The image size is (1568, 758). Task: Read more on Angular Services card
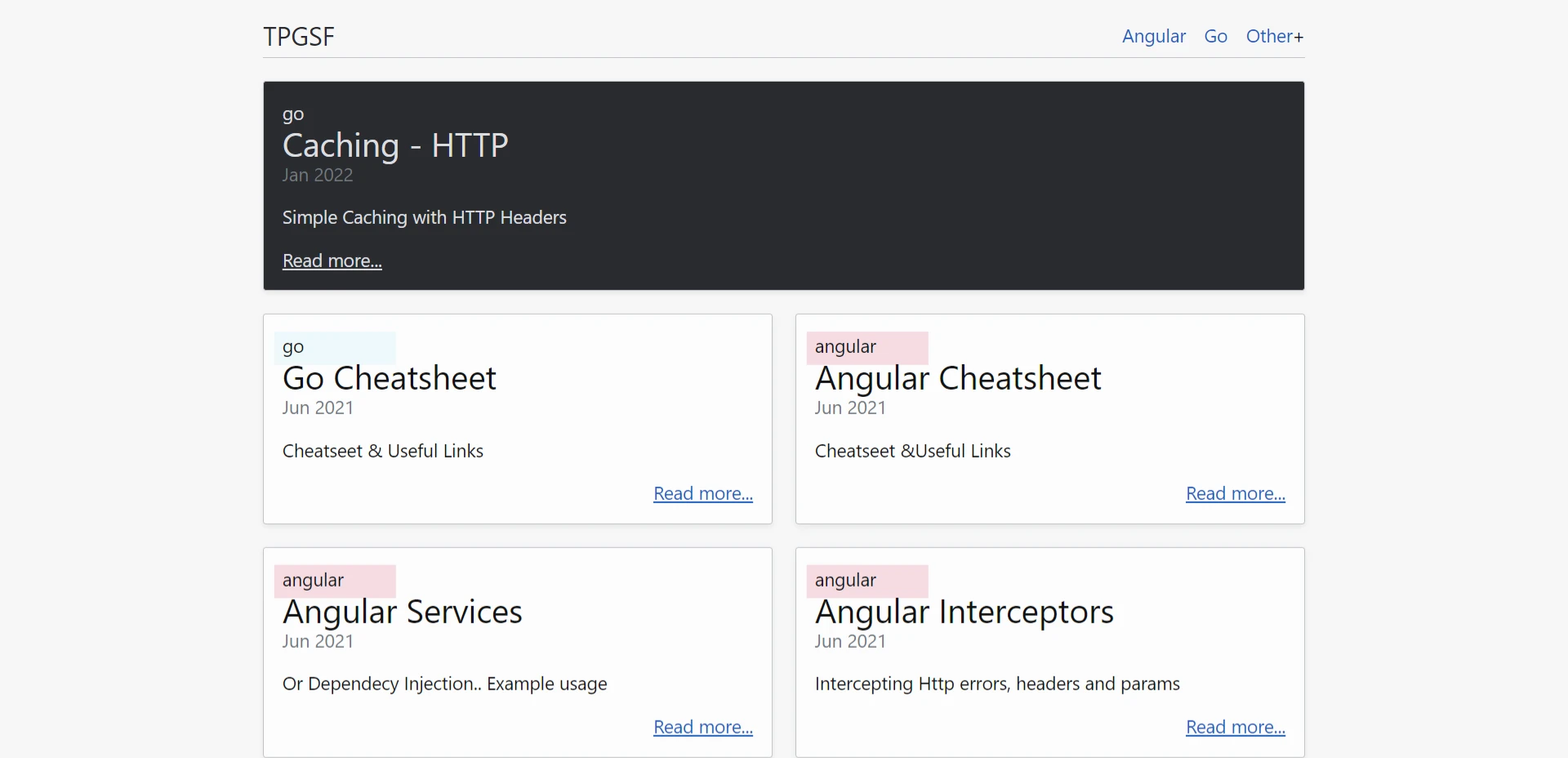[x=703, y=727]
